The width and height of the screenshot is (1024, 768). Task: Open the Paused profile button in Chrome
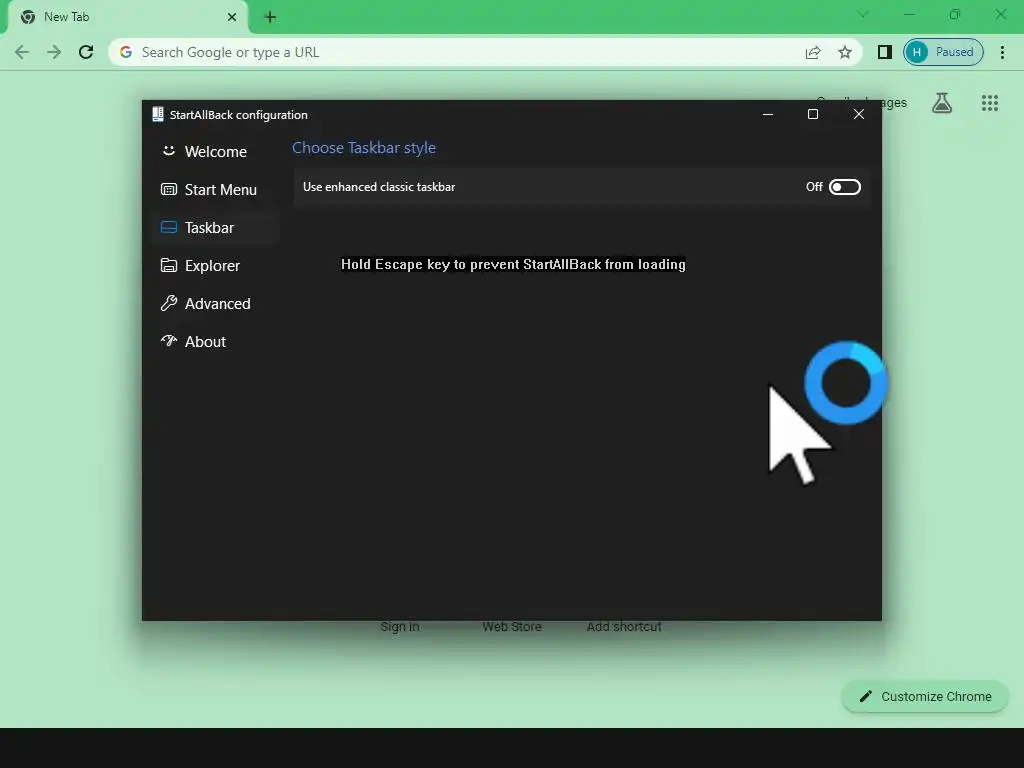[x=943, y=52]
